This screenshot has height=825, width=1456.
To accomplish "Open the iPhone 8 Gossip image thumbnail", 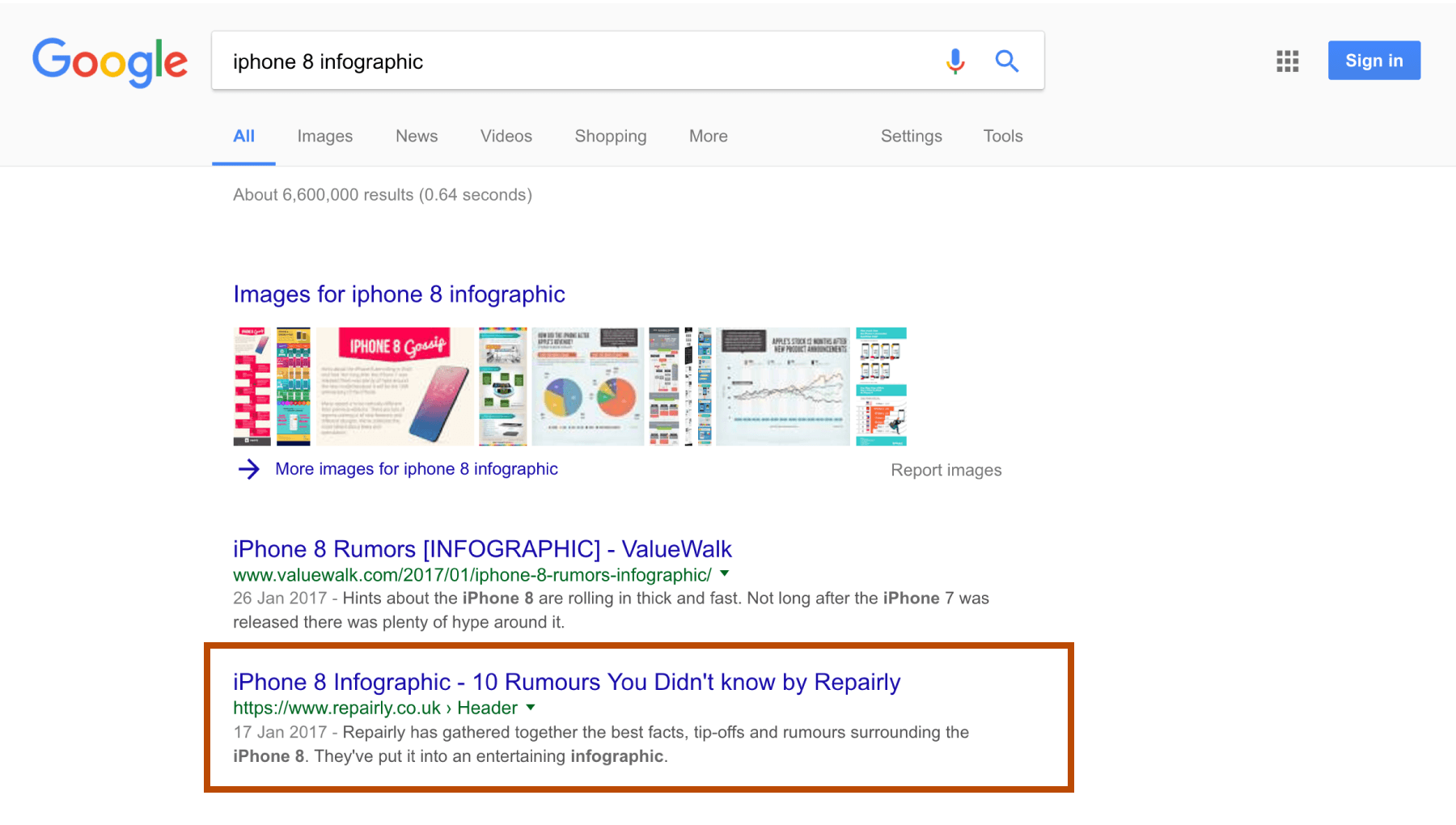I will [x=395, y=386].
